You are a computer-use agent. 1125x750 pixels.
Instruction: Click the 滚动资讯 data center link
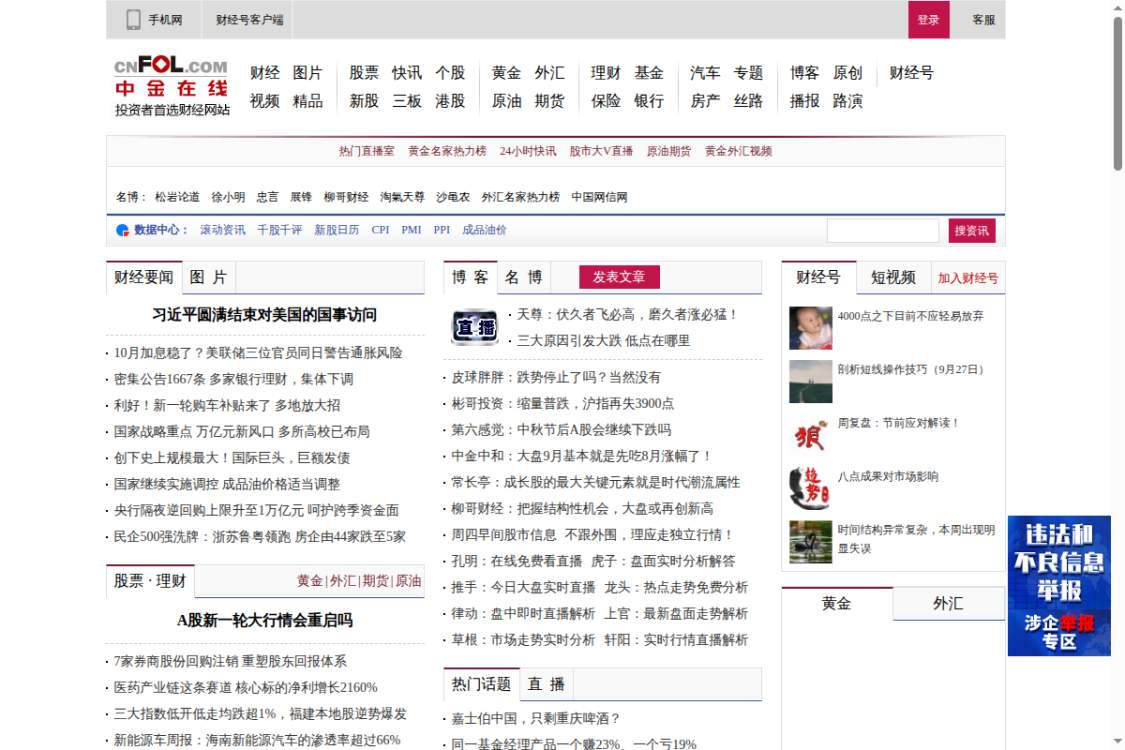click(x=222, y=230)
